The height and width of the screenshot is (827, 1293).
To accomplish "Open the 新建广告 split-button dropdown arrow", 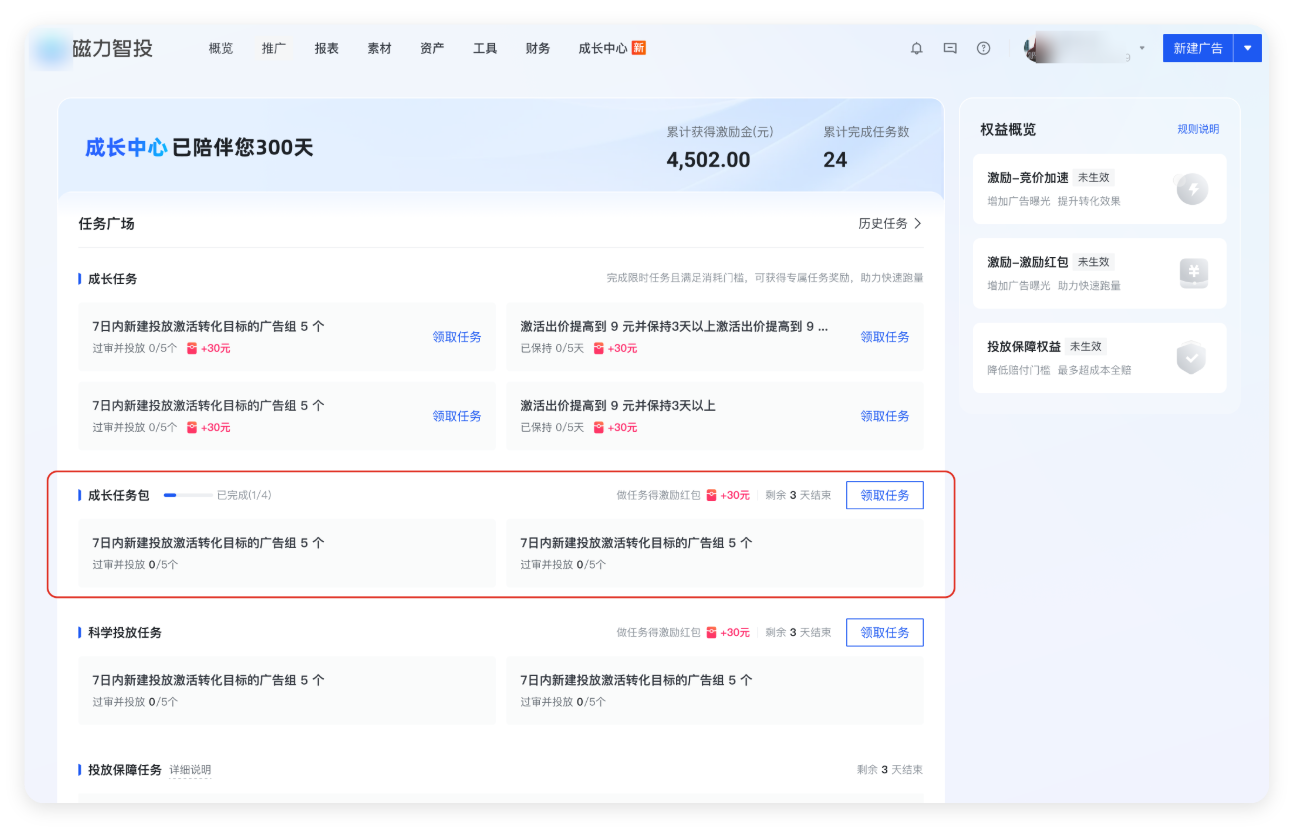I will (1246, 48).
